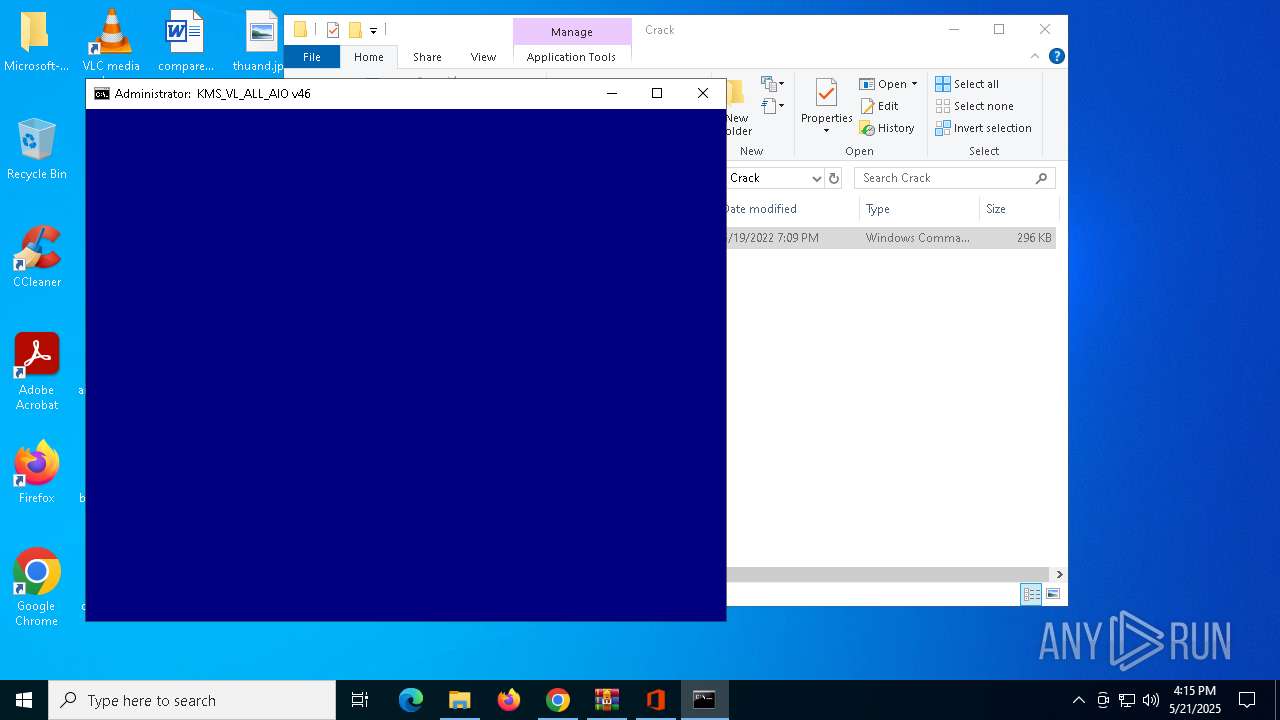The image size is (1280, 720).
Task: Select the compare Word document on desktop
Action: click(x=185, y=40)
